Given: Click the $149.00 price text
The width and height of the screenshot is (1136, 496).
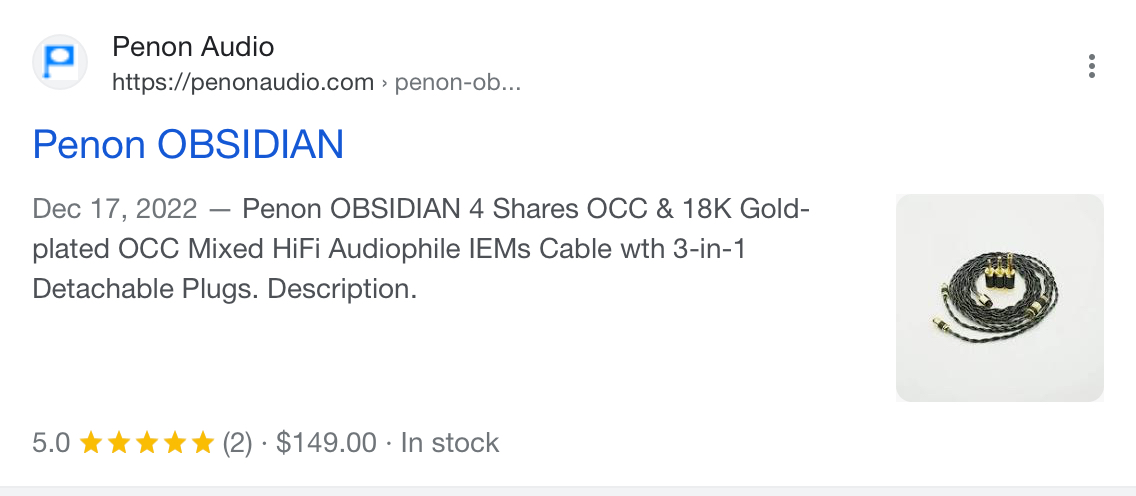Looking at the screenshot, I should (326, 442).
